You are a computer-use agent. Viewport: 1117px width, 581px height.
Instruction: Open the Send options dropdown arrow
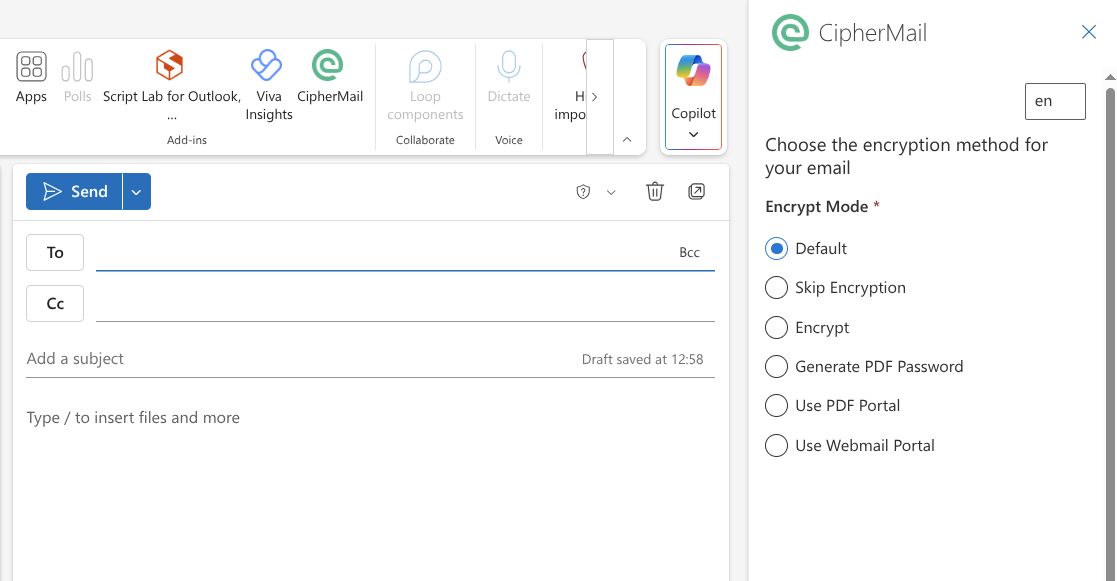(x=135, y=191)
